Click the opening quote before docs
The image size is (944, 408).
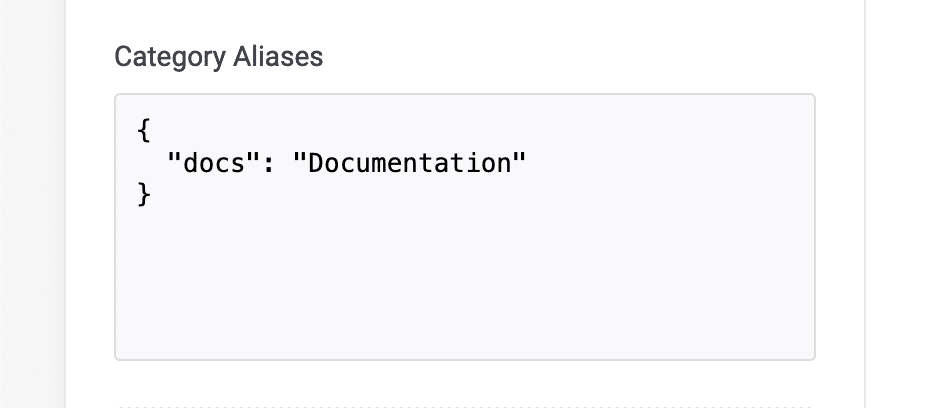[x=174, y=163]
